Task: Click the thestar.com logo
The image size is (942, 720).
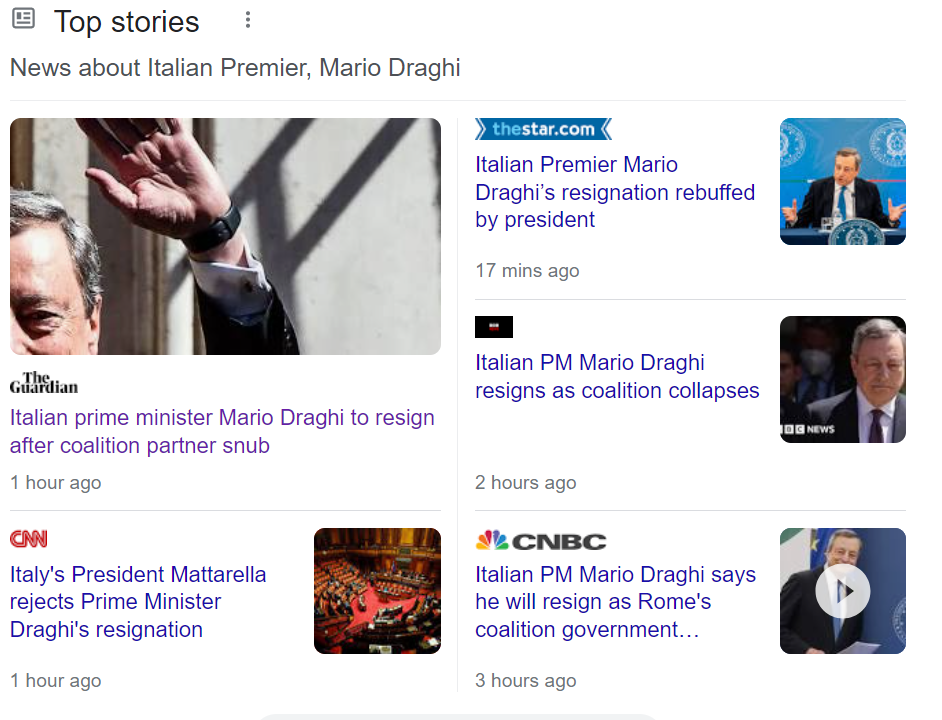Action: pyautogui.click(x=543, y=129)
